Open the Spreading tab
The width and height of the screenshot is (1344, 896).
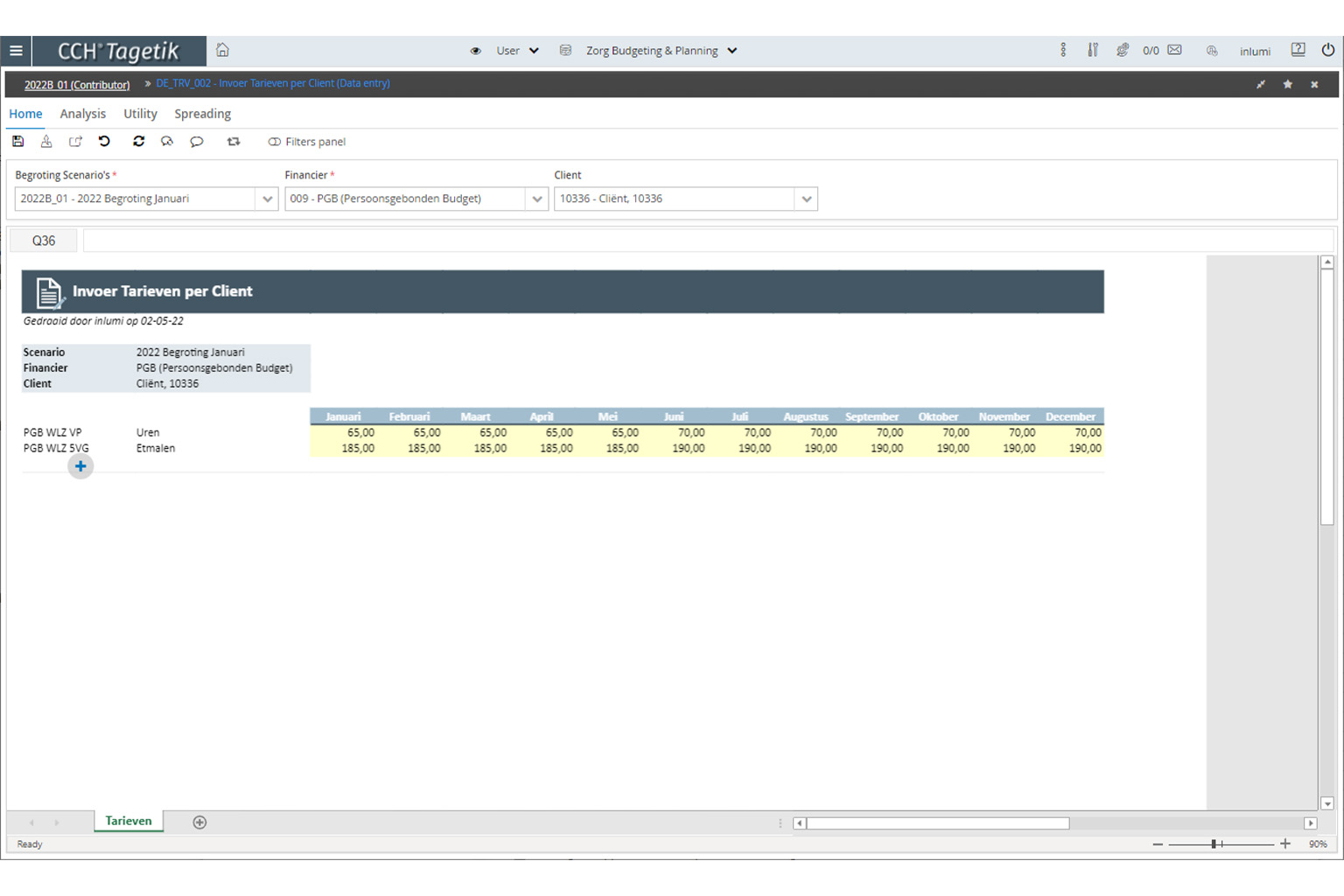pyautogui.click(x=202, y=114)
